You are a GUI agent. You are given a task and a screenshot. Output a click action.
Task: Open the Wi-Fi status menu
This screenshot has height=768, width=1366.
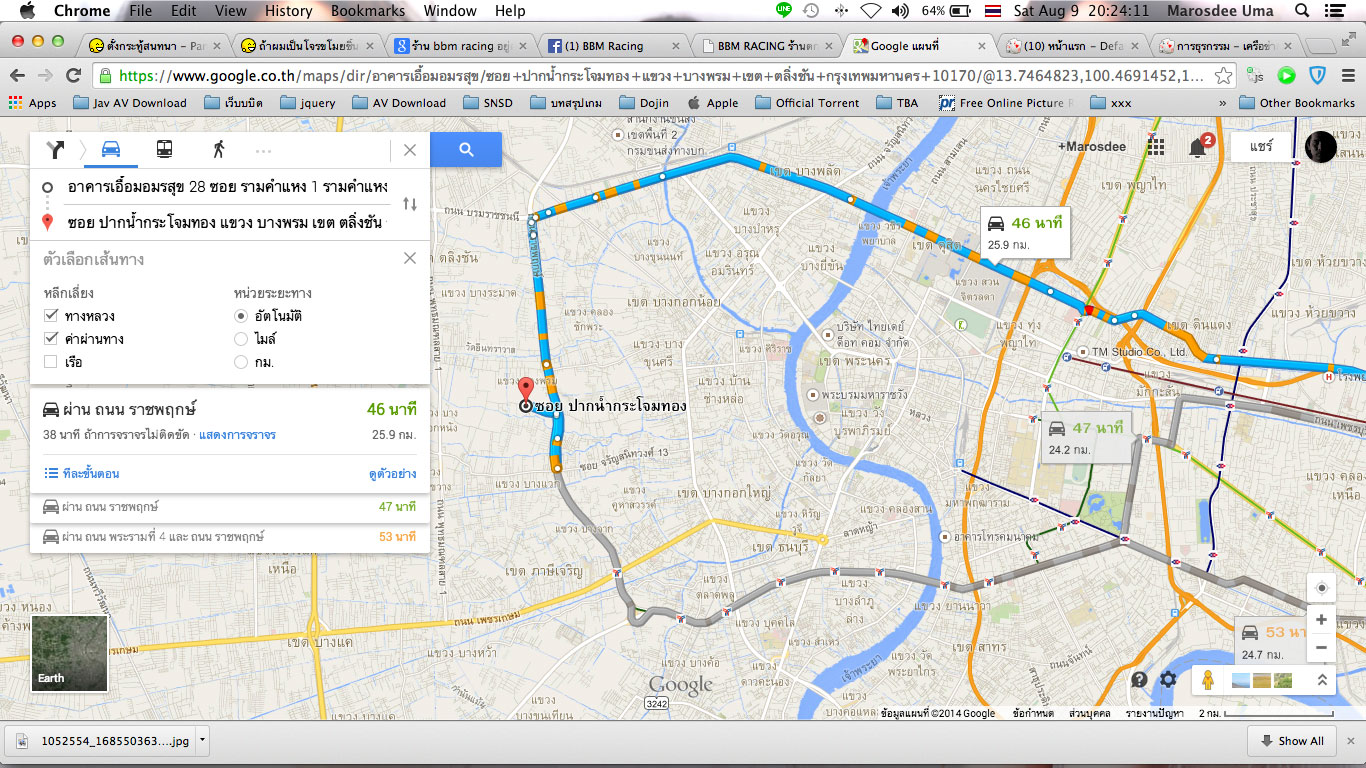pyautogui.click(x=870, y=11)
